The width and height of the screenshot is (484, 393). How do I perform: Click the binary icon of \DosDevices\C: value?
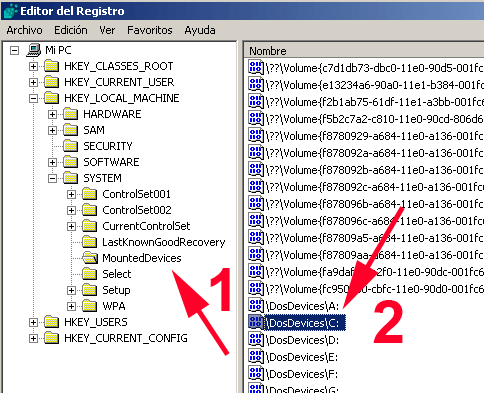pos(256,322)
